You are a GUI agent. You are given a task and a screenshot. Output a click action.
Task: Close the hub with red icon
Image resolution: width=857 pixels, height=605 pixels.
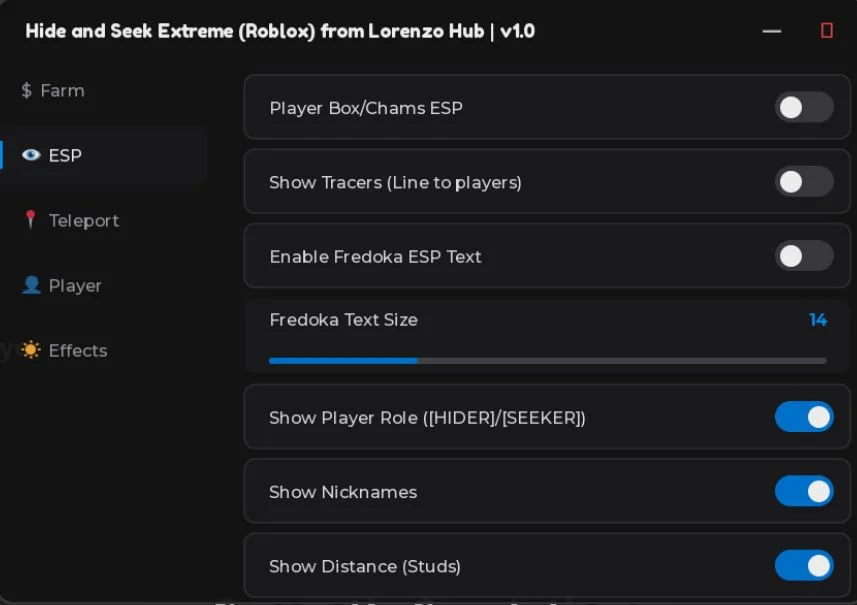click(827, 31)
